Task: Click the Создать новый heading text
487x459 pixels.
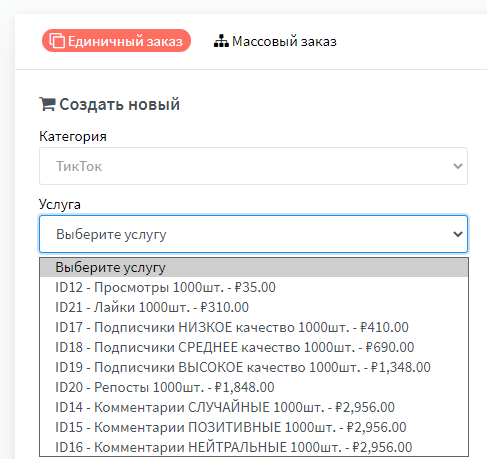Action: pyautogui.click(x=119, y=104)
